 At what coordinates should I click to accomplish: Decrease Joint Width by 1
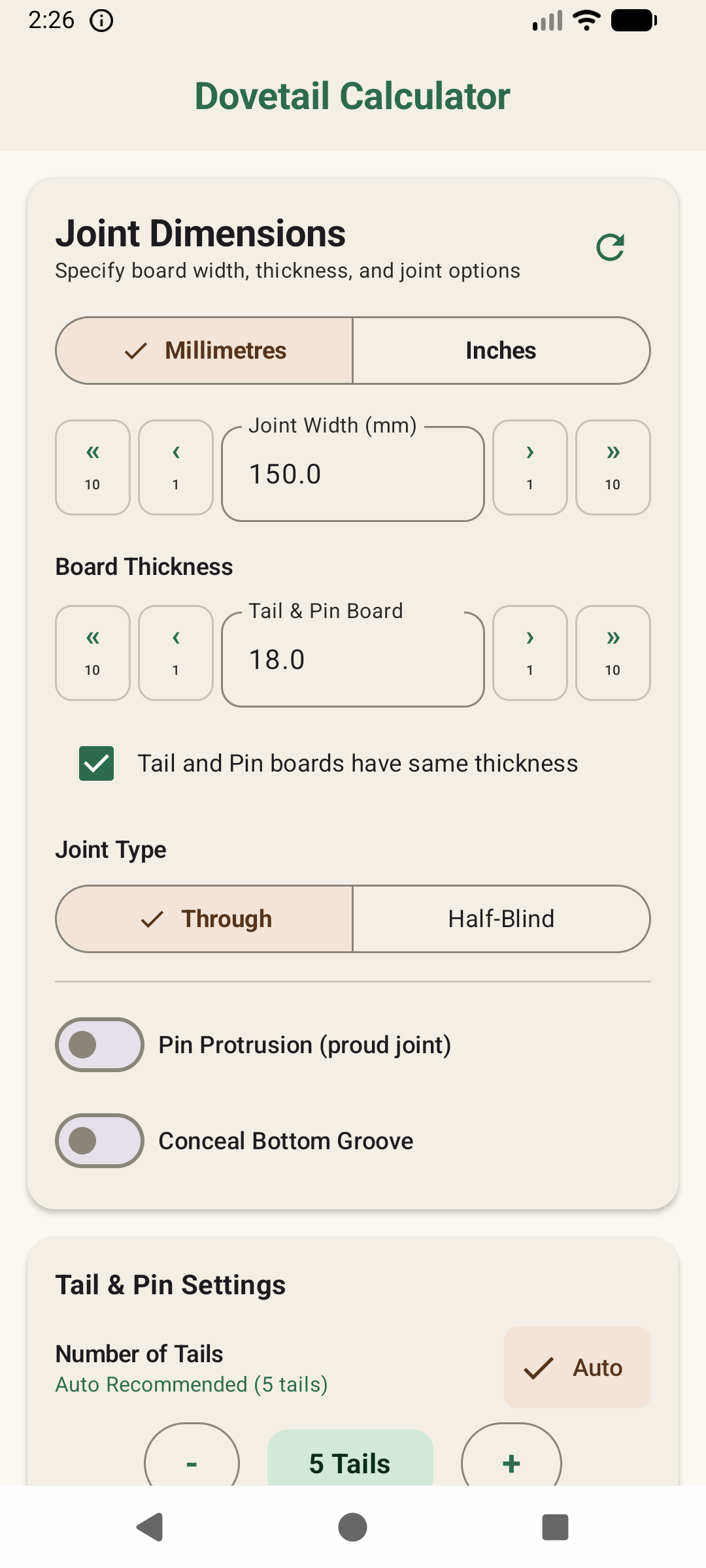(x=176, y=468)
